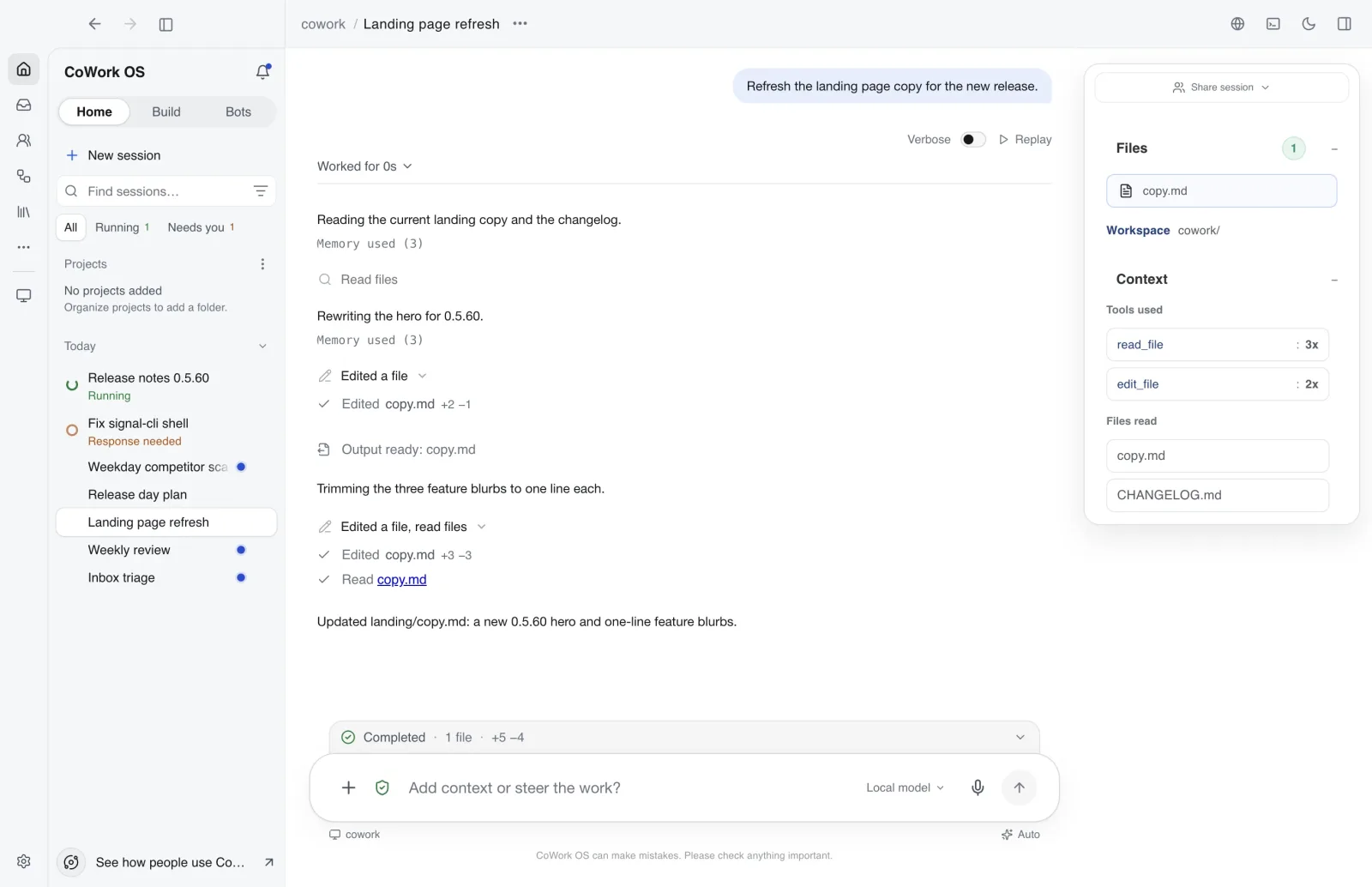
Task: Open the notifications bell icon
Action: 263,72
